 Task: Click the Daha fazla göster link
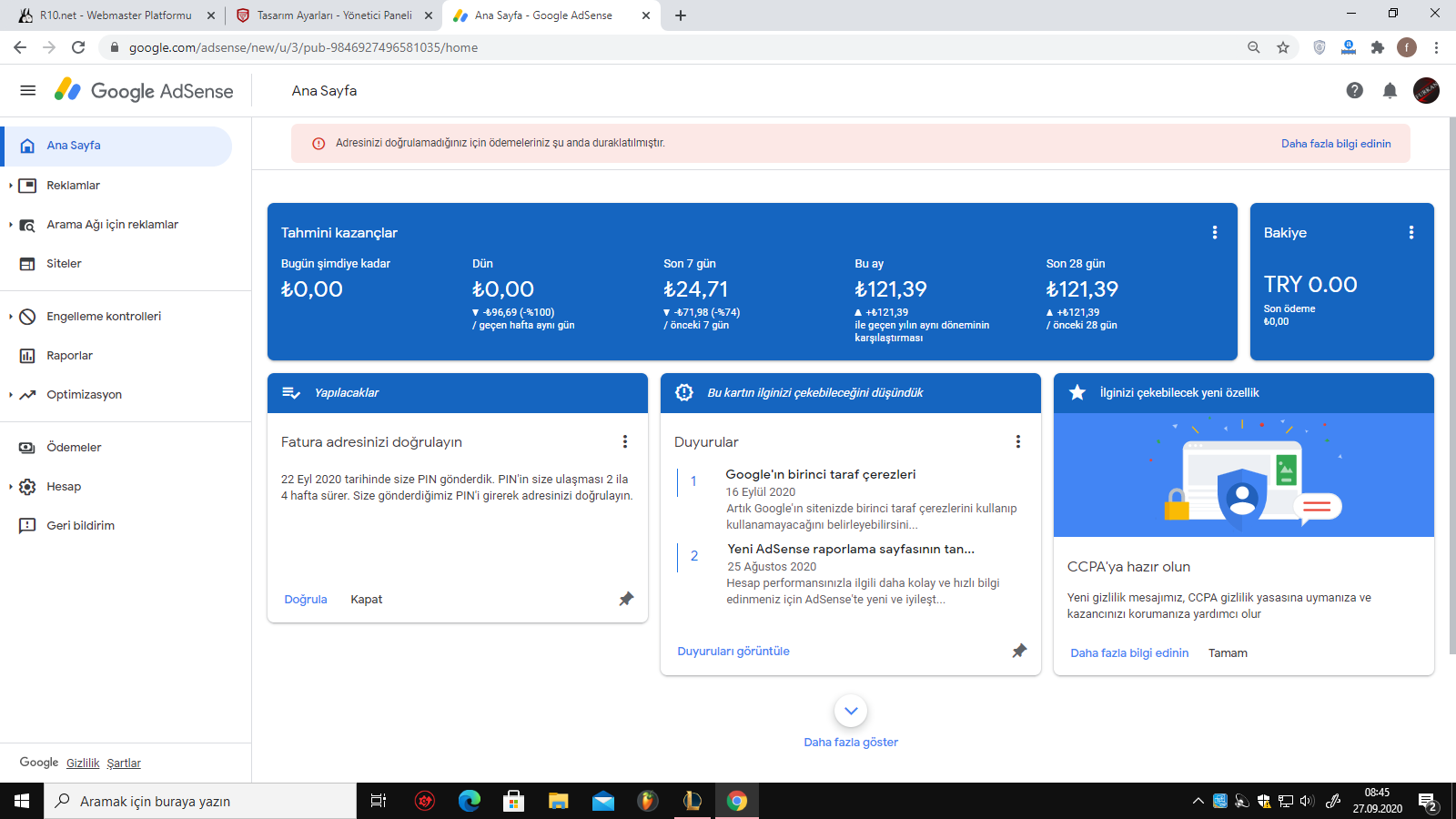tap(851, 743)
